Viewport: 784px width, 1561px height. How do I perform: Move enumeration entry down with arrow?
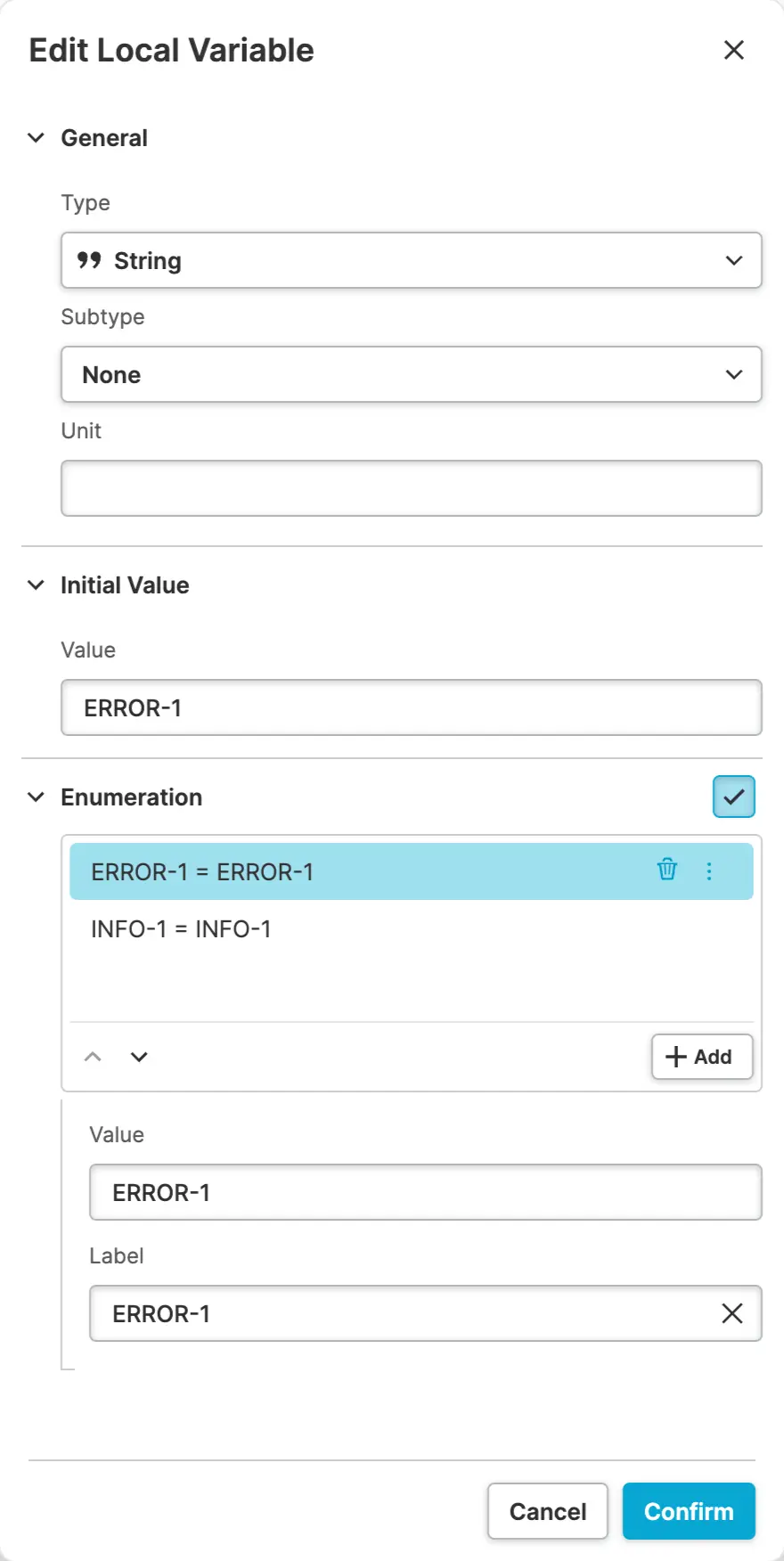139,1057
